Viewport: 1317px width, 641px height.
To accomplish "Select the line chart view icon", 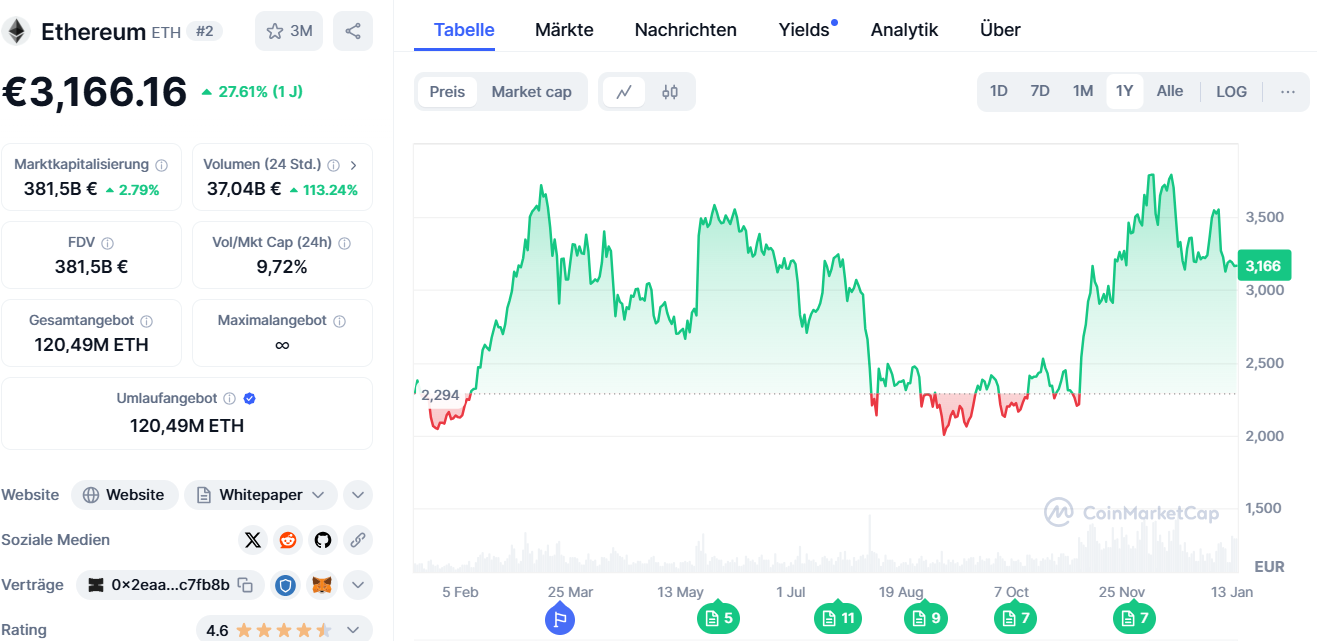I will pos(624,92).
